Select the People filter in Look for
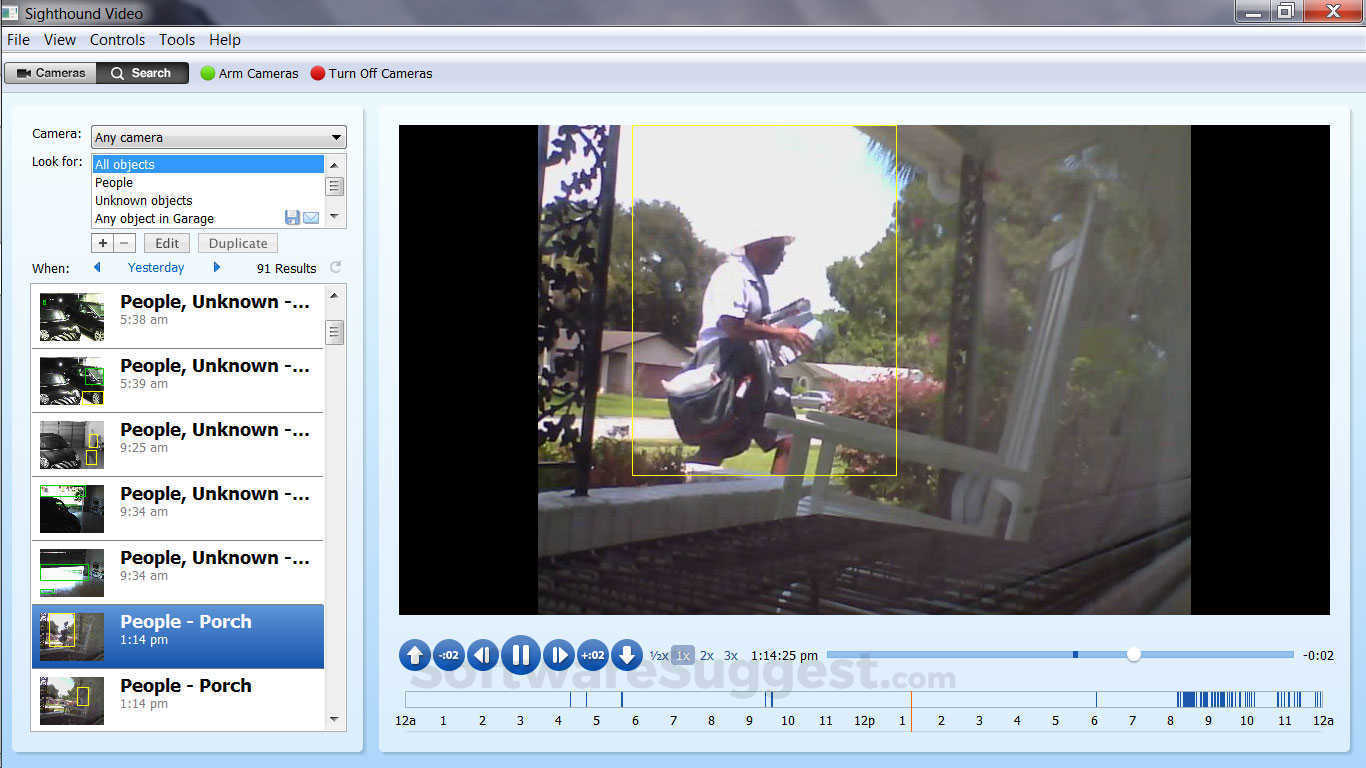The height and width of the screenshot is (768, 1366). pos(113,182)
